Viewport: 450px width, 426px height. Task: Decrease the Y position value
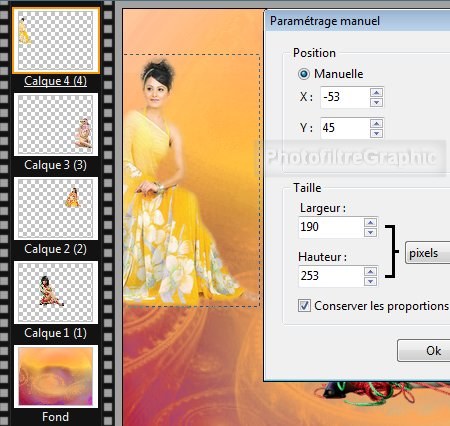point(377,133)
